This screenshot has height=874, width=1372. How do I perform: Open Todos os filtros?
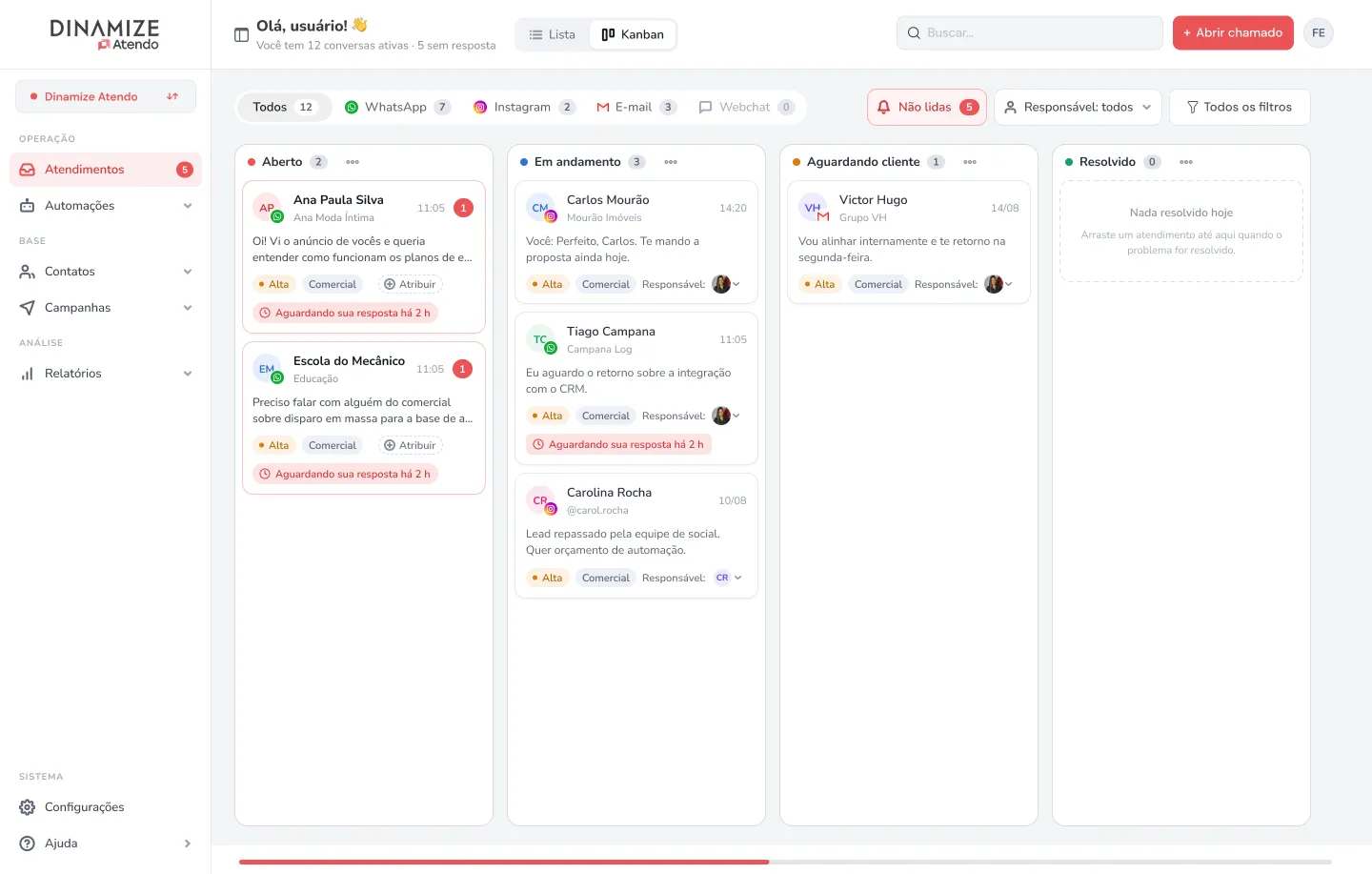point(1240,108)
